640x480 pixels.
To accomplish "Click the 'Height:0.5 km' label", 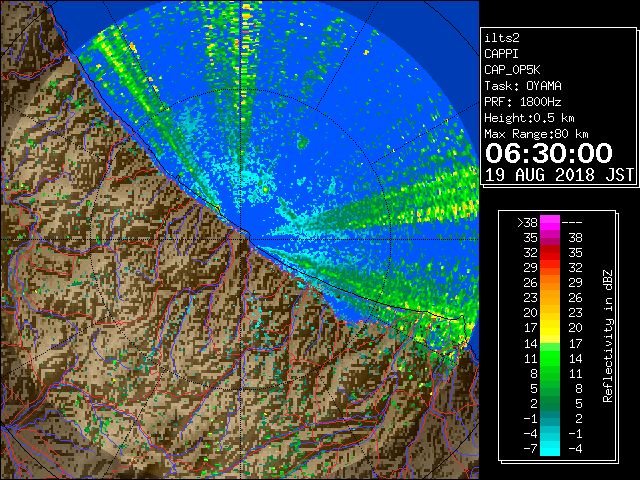I will pos(529,118).
